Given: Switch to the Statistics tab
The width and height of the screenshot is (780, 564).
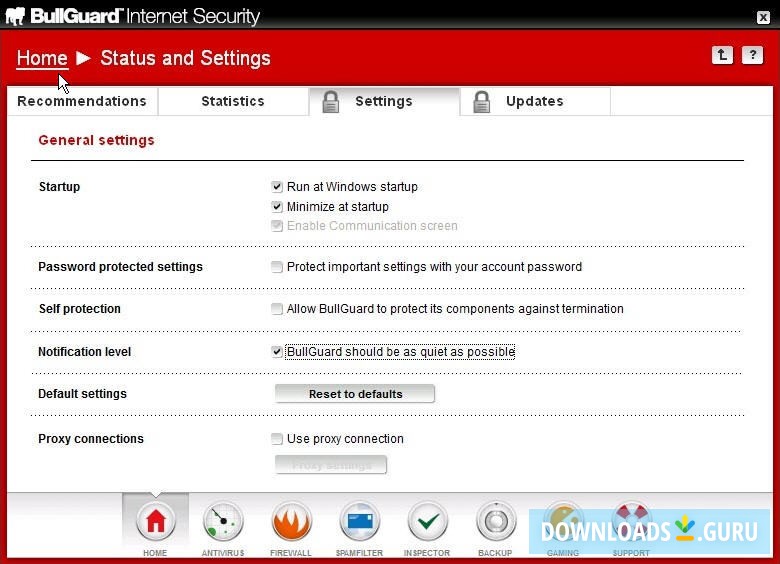Looking at the screenshot, I should point(233,101).
